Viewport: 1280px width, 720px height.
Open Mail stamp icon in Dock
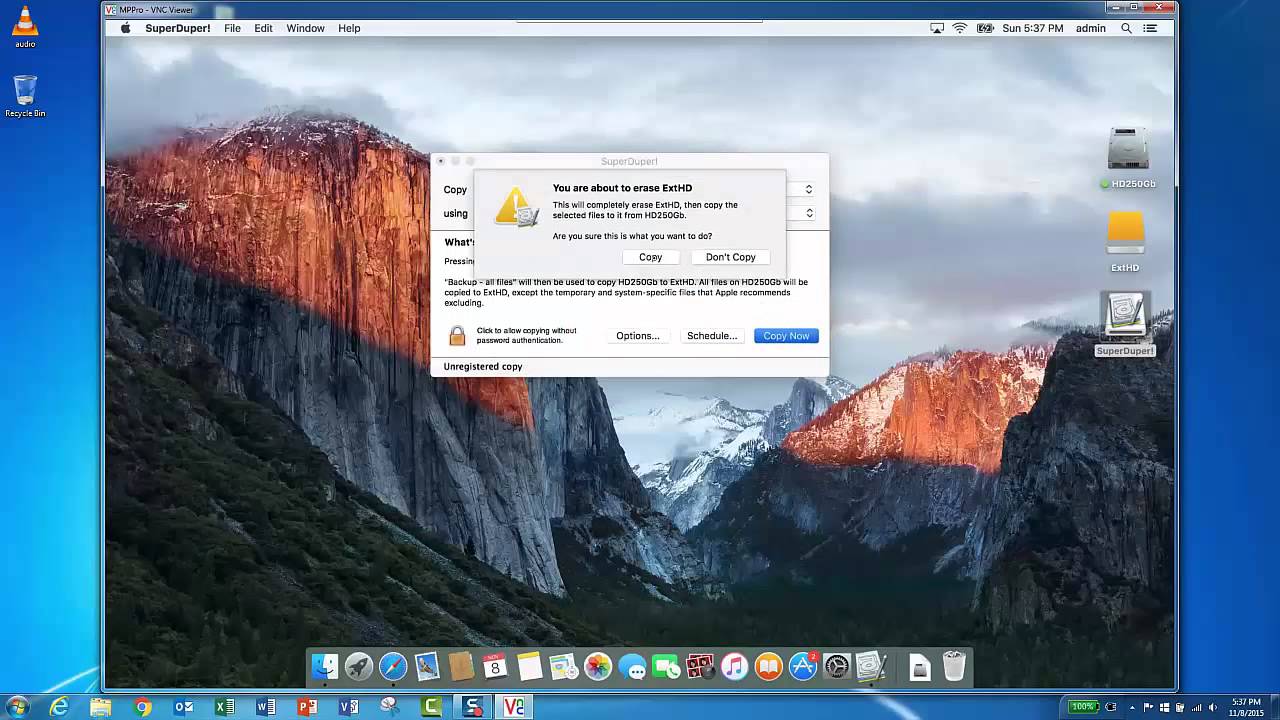tap(427, 666)
